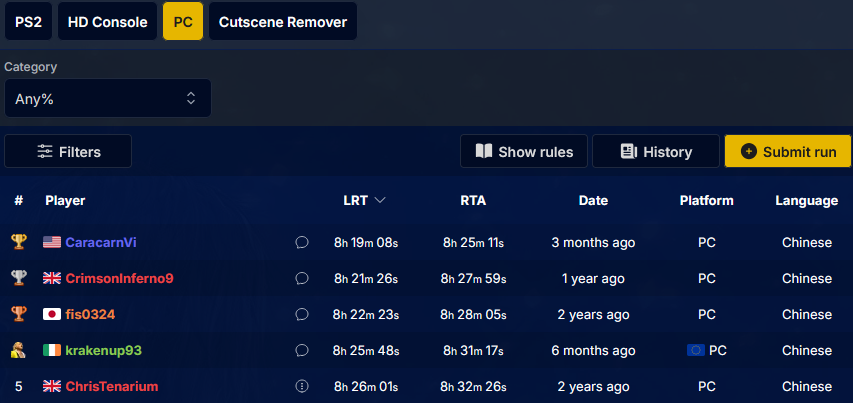Image resolution: width=853 pixels, height=403 pixels.
Task: Click rank number 5
Action: pyautogui.click(x=19, y=387)
